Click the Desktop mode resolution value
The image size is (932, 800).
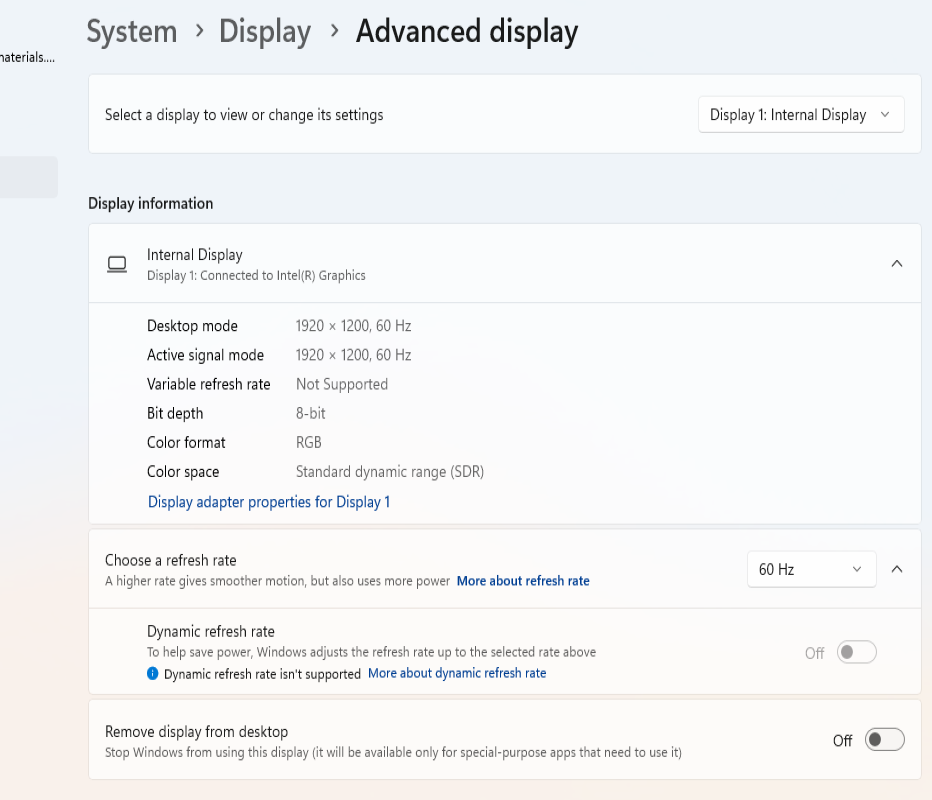(x=354, y=326)
